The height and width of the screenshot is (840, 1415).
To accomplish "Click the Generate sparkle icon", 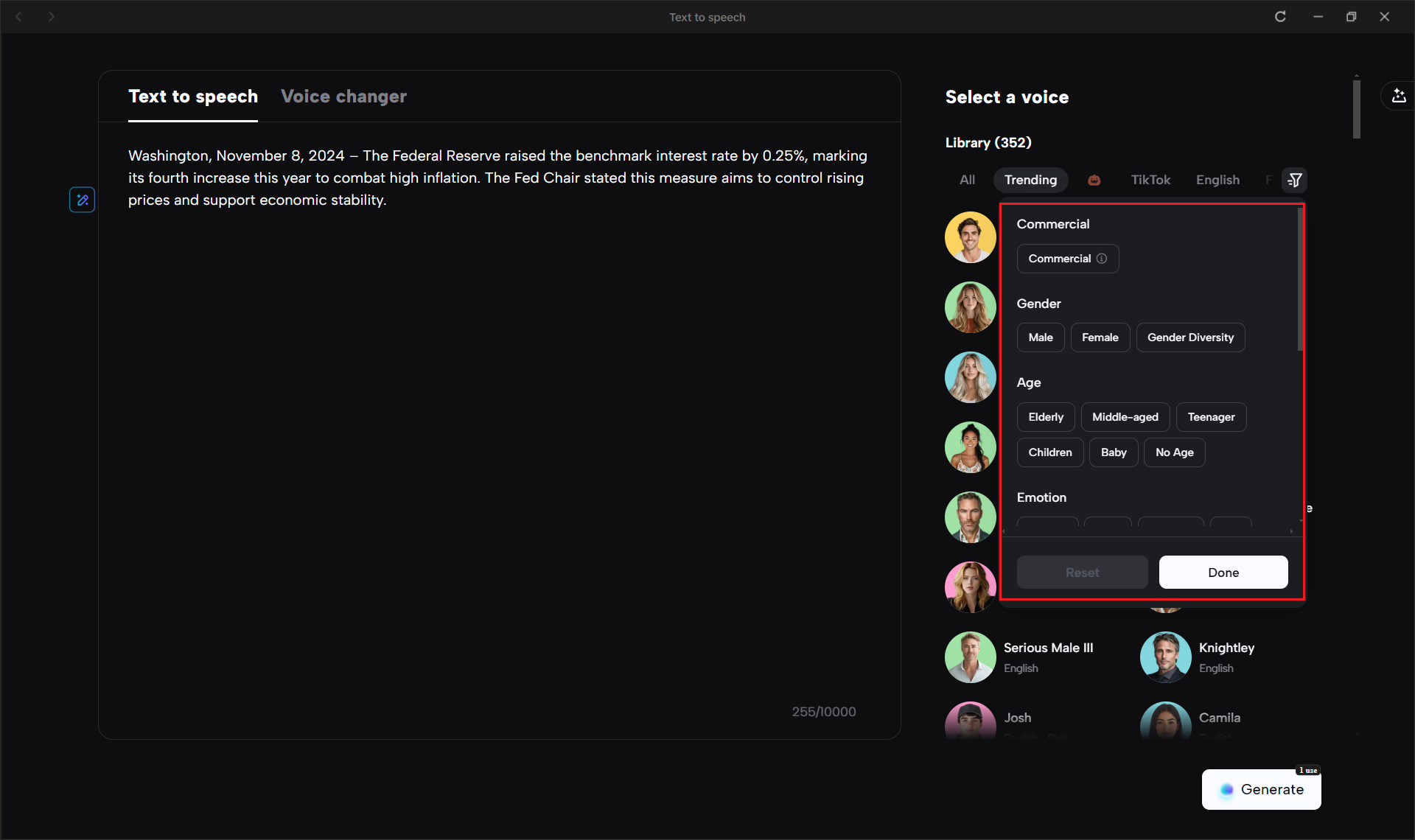I will pyautogui.click(x=1226, y=789).
